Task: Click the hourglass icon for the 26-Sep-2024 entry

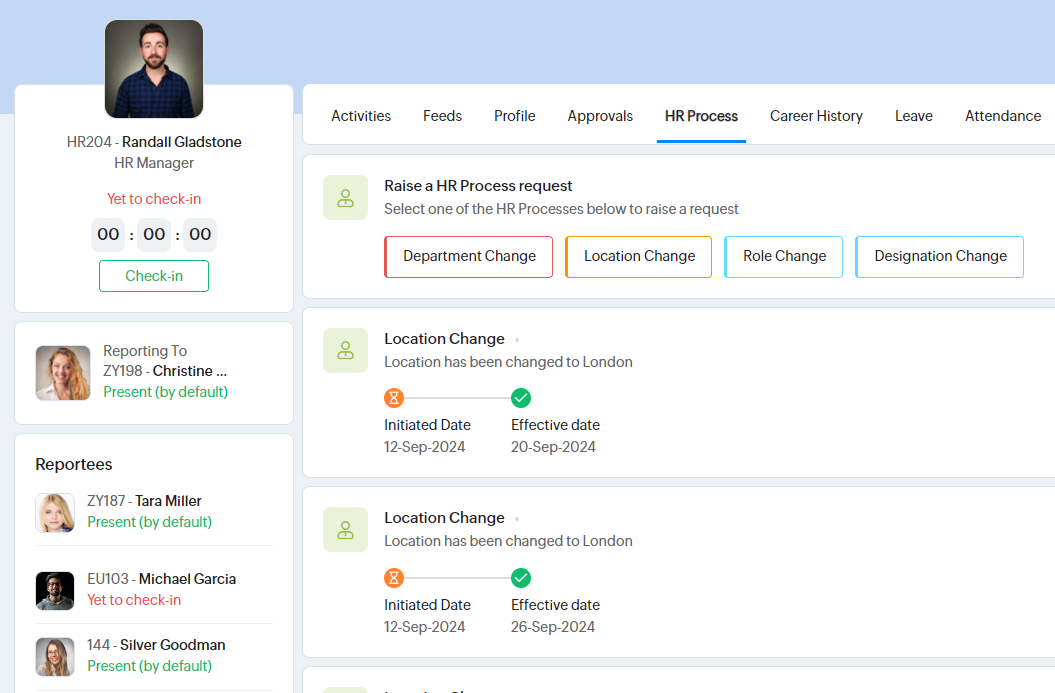Action: 394,577
